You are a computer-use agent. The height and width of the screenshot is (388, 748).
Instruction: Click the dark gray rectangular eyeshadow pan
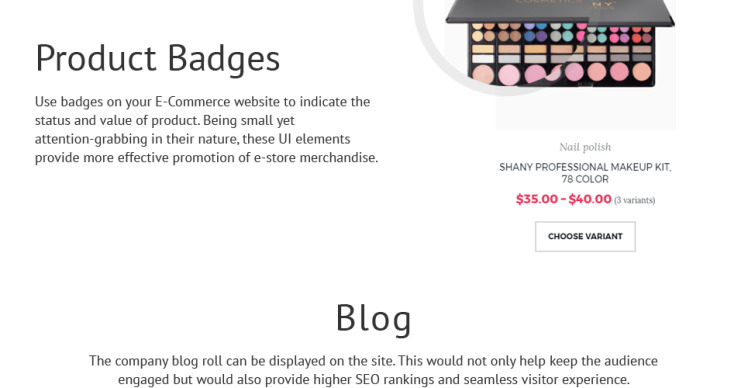(642, 58)
